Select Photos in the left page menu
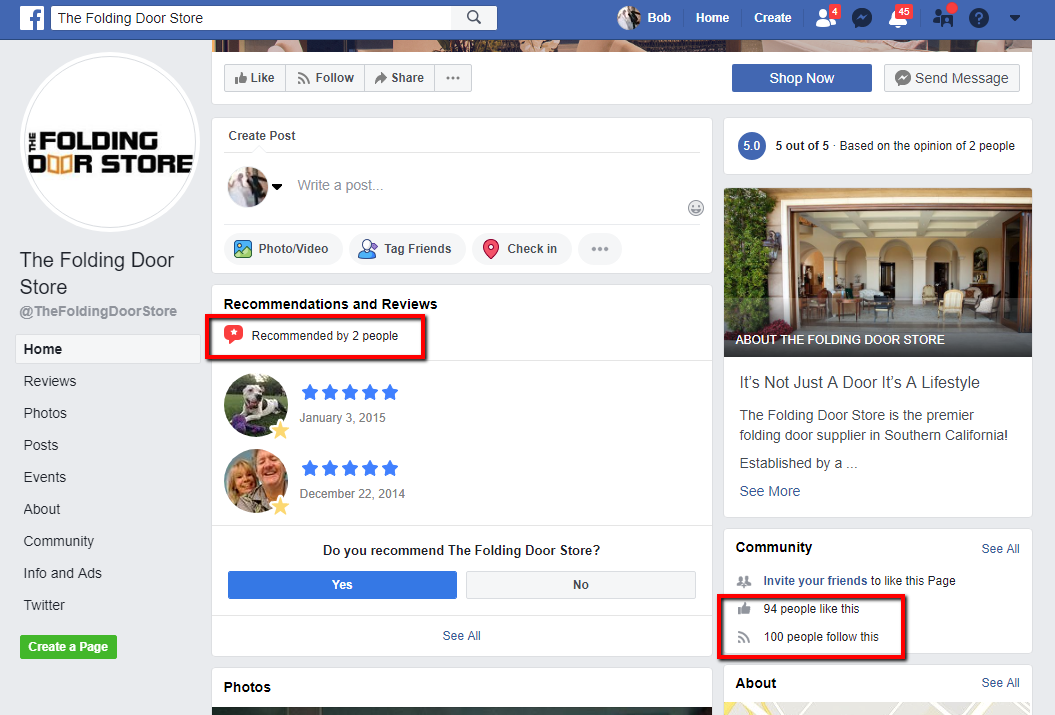The width and height of the screenshot is (1055, 715). tap(45, 413)
